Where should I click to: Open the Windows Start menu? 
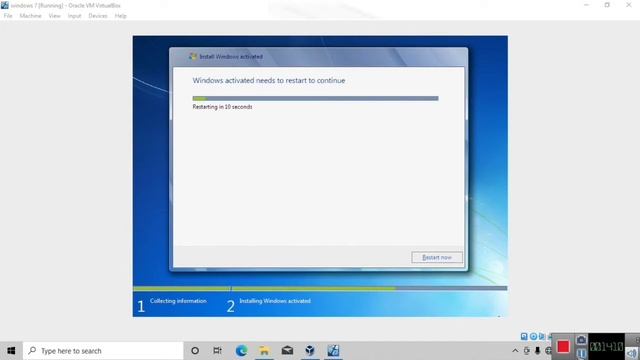click(11, 351)
